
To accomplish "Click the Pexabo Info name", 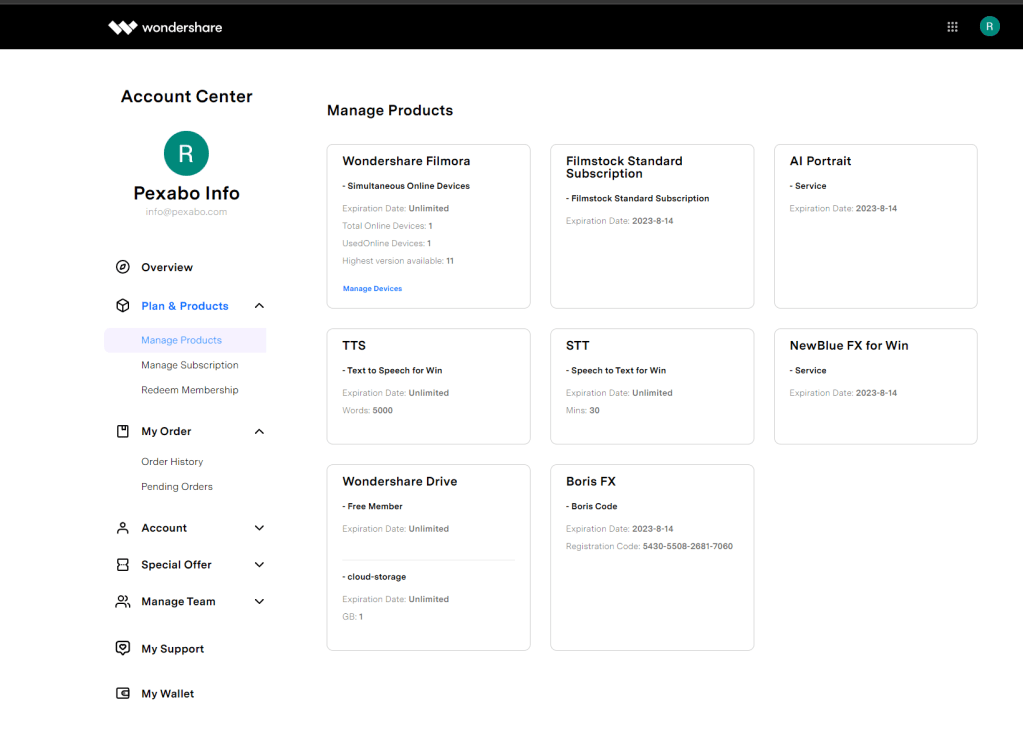I will pyautogui.click(x=187, y=193).
